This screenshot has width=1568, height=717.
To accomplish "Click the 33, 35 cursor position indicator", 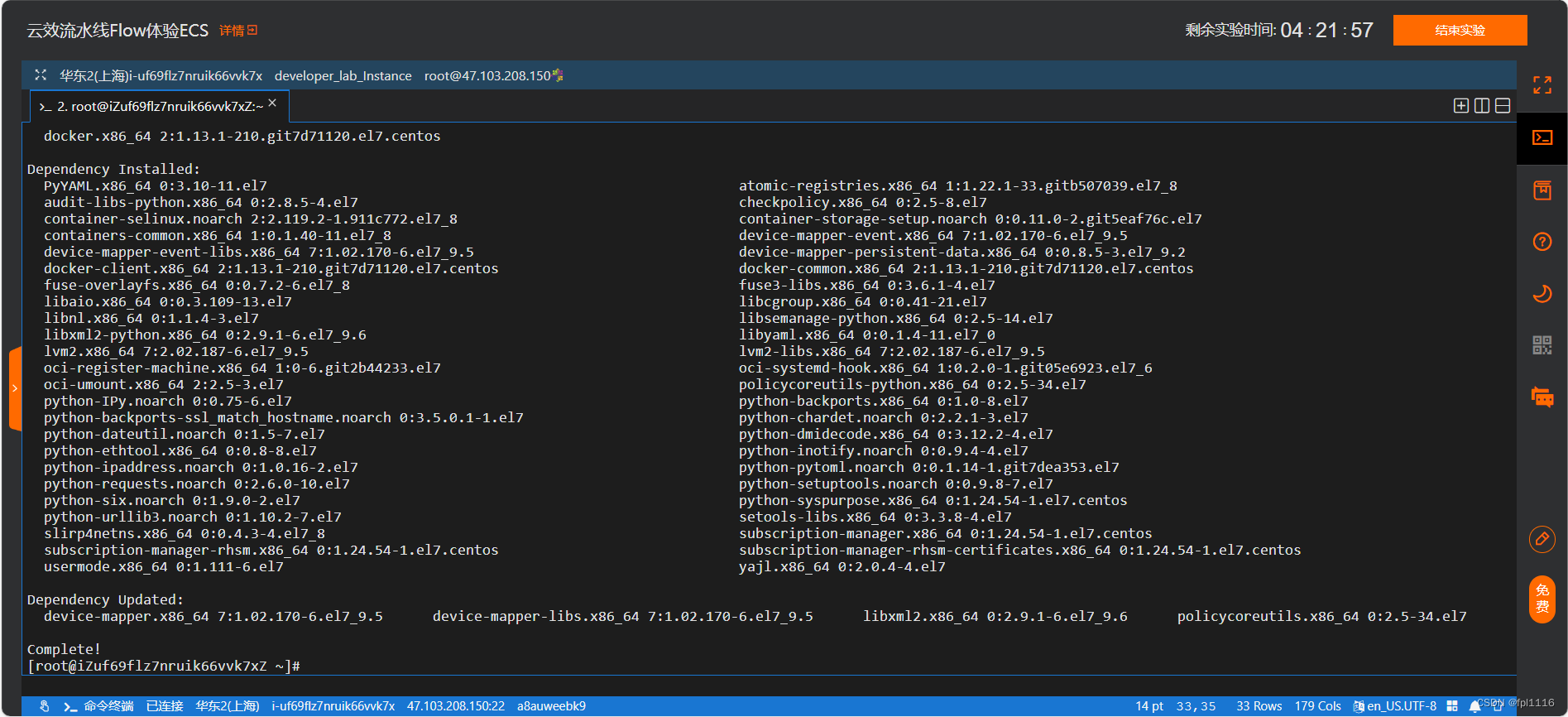I will click(x=1196, y=706).
